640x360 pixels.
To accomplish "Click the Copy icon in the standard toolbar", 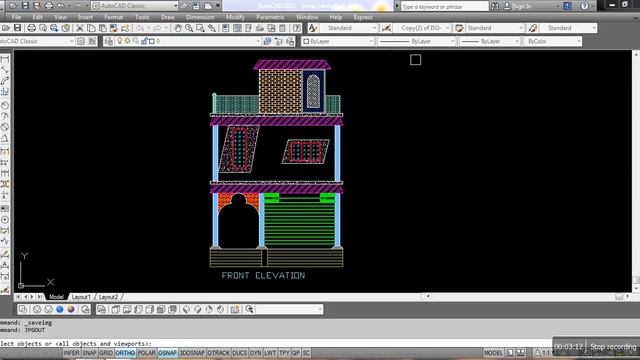I will tap(91, 28).
